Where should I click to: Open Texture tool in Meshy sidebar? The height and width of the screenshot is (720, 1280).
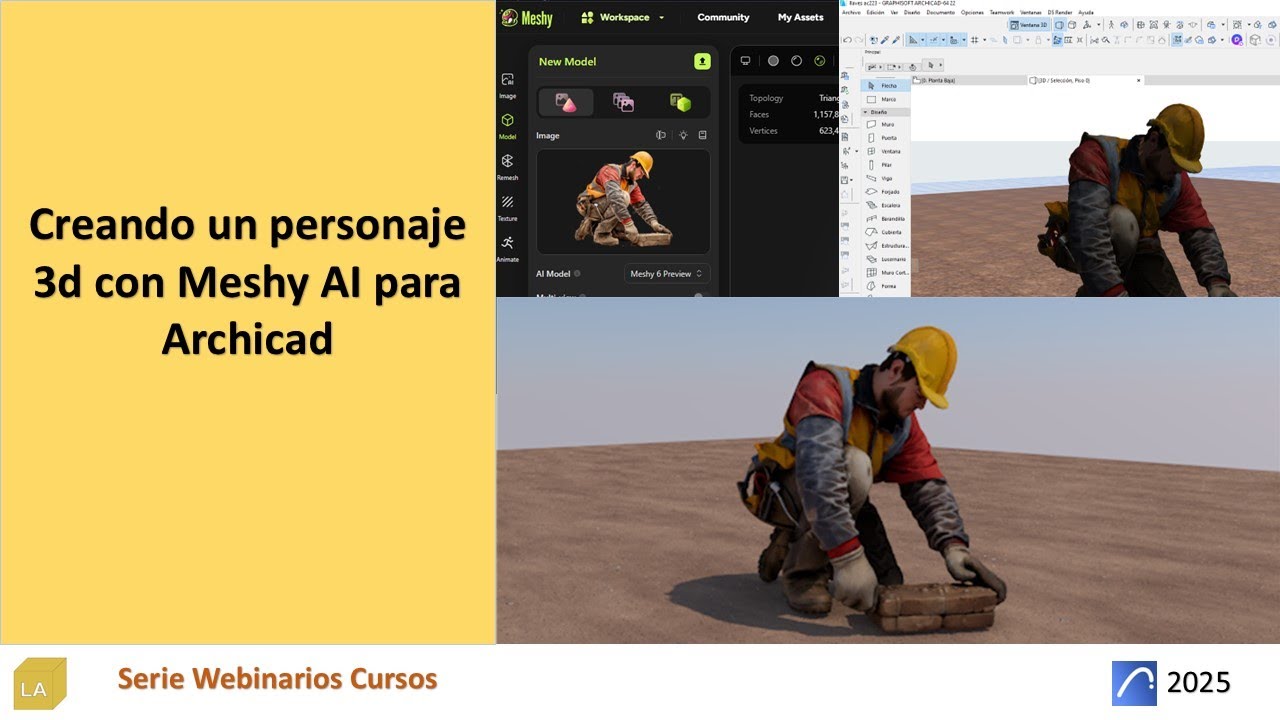pos(508,208)
